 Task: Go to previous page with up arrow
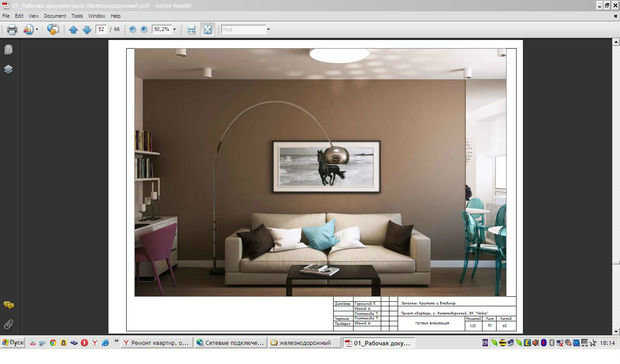click(x=73, y=30)
